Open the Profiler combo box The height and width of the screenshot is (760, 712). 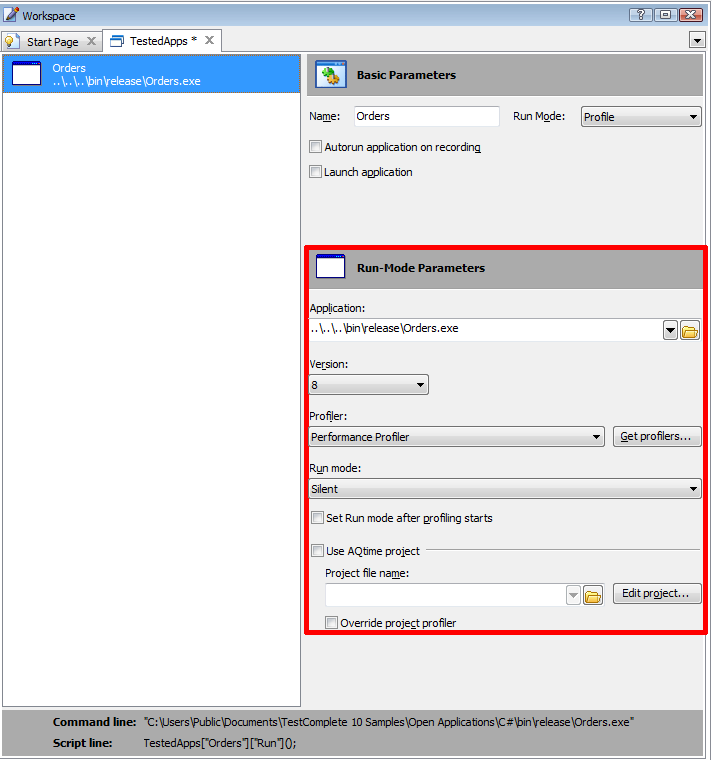pos(457,437)
